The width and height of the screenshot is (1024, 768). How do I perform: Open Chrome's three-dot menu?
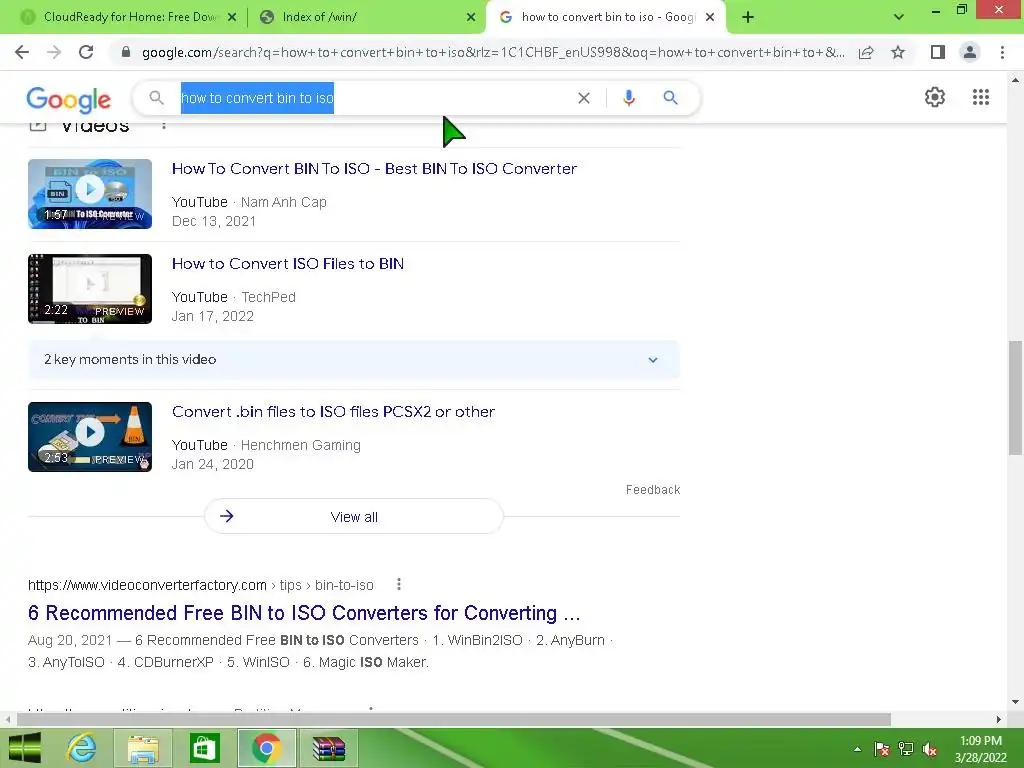(x=1002, y=52)
